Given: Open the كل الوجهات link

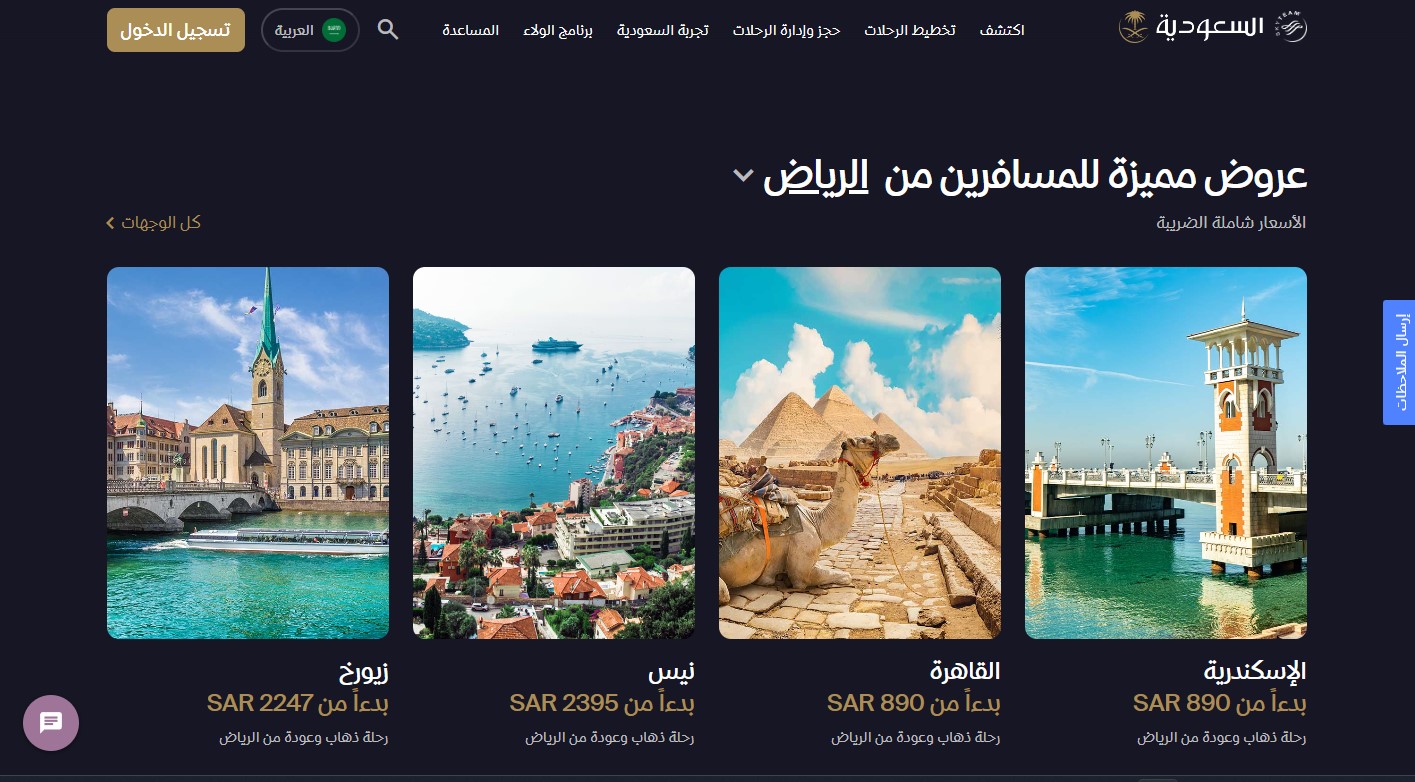Looking at the screenshot, I should pyautogui.click(x=154, y=222).
